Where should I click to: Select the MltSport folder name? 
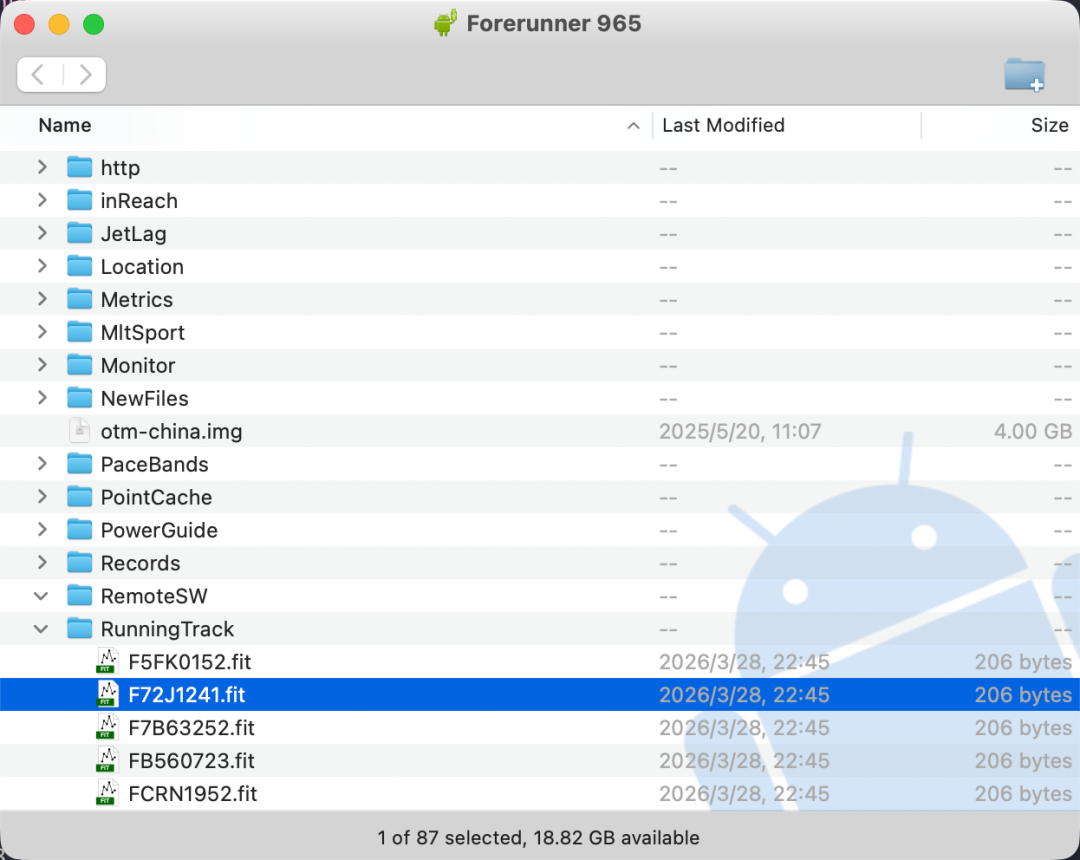(x=143, y=333)
